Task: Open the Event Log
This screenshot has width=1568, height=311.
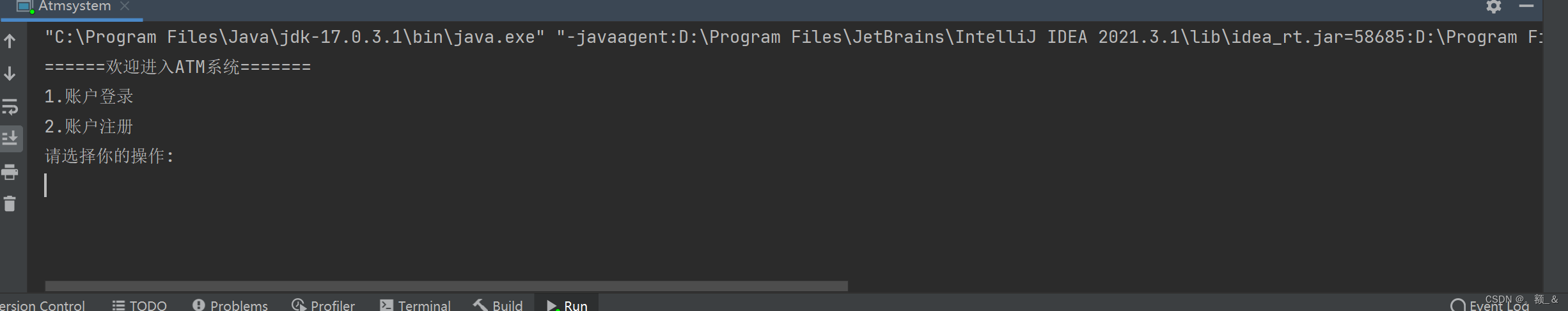Action: click(1490, 305)
